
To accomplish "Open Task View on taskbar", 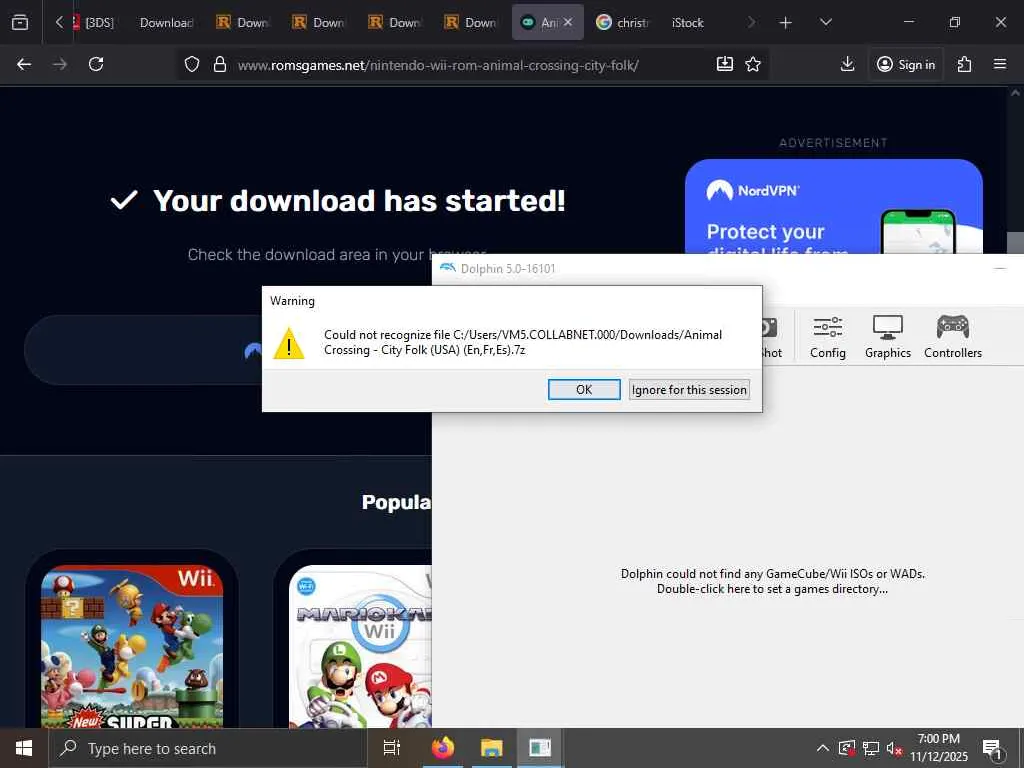I will (392, 748).
